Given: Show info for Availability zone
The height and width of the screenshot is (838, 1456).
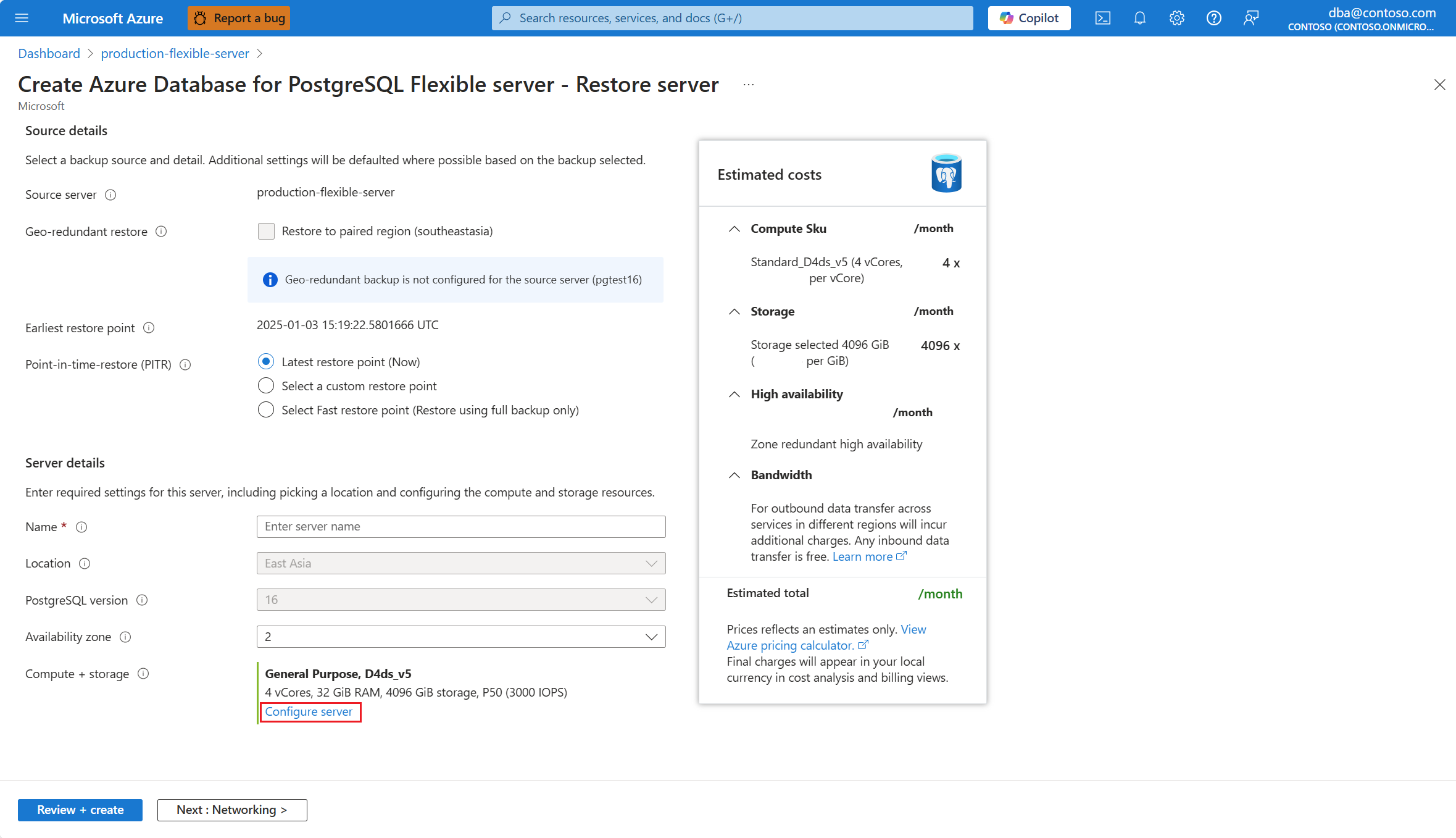Looking at the screenshot, I should click(x=125, y=637).
